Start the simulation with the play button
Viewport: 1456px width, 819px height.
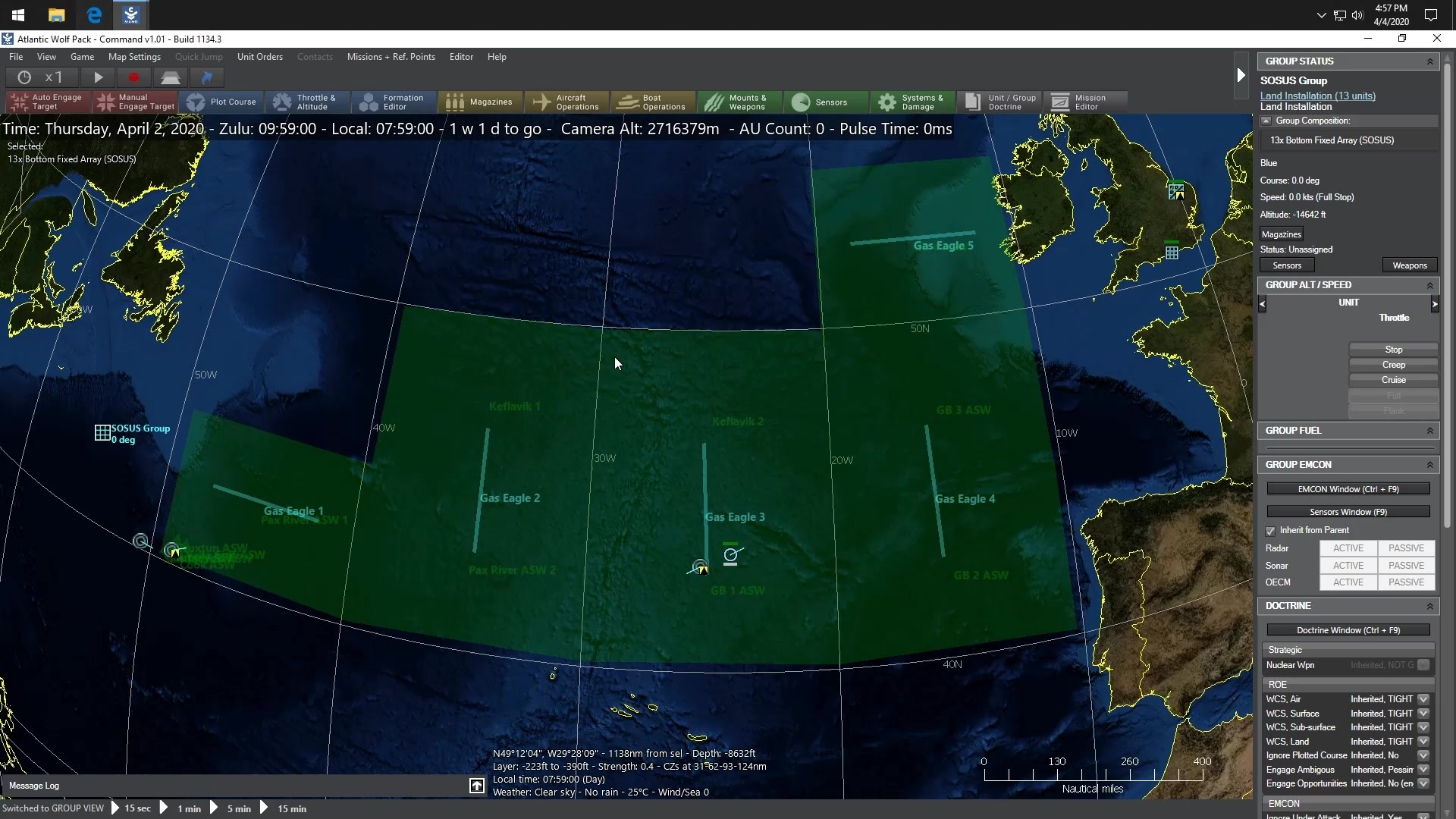98,77
